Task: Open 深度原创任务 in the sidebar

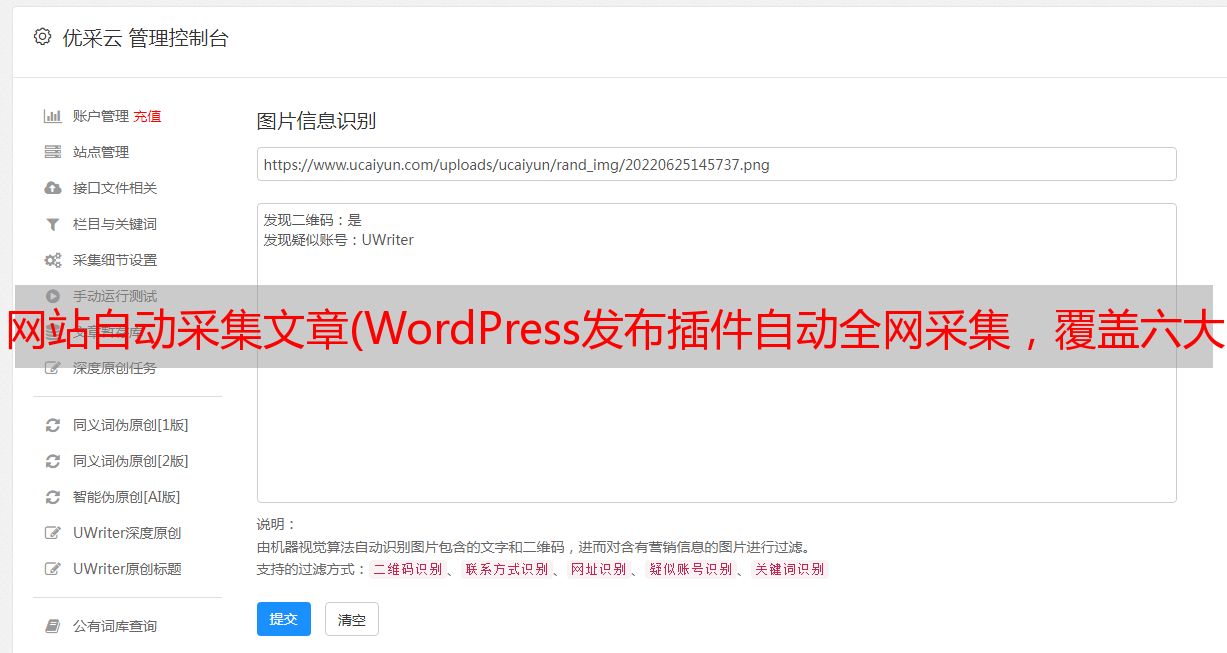Action: click(115, 368)
